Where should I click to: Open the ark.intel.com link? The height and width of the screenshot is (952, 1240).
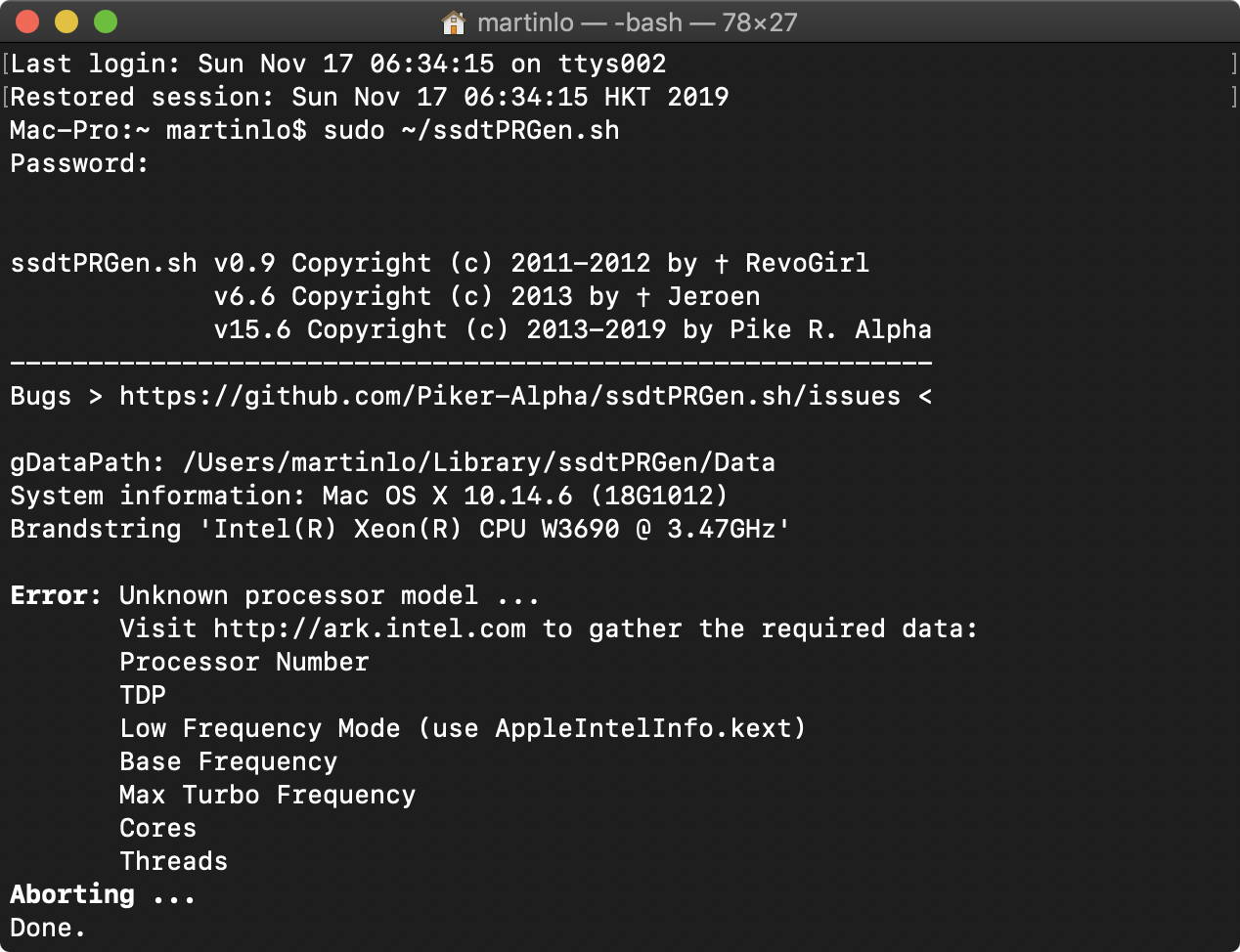point(370,628)
